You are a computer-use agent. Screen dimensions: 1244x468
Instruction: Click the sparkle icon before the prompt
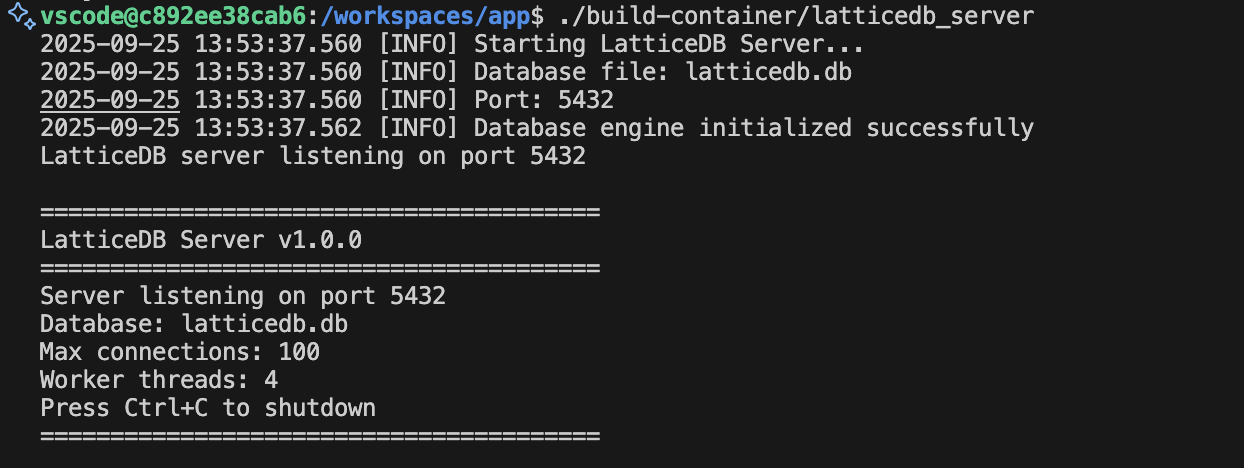pos(22,15)
